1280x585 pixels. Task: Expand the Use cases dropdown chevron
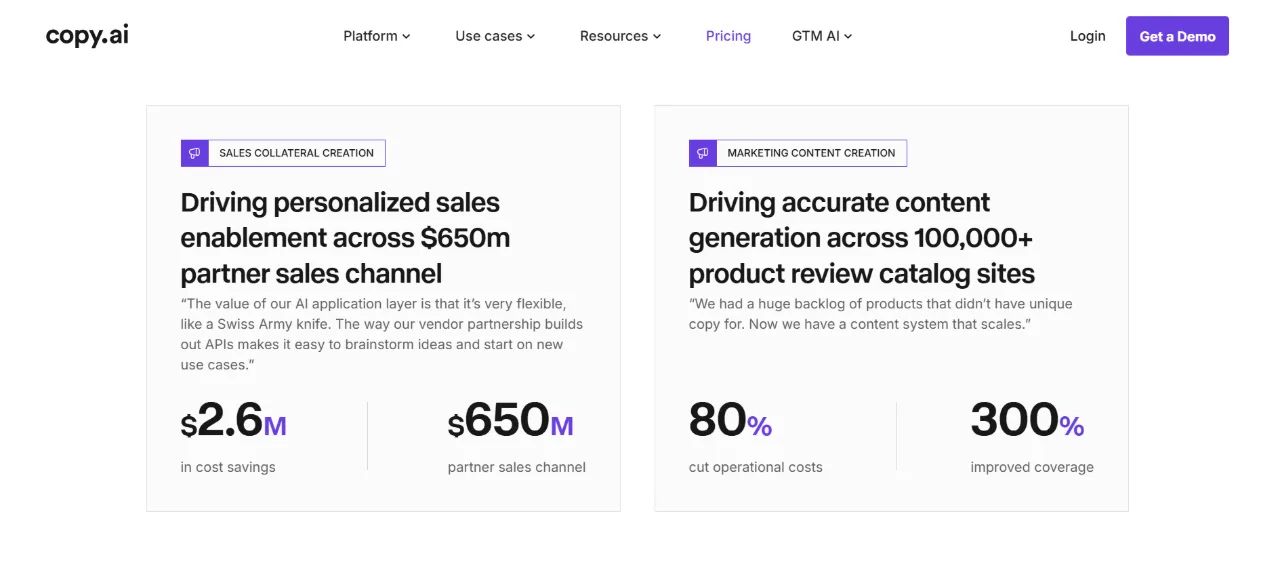[x=531, y=37]
